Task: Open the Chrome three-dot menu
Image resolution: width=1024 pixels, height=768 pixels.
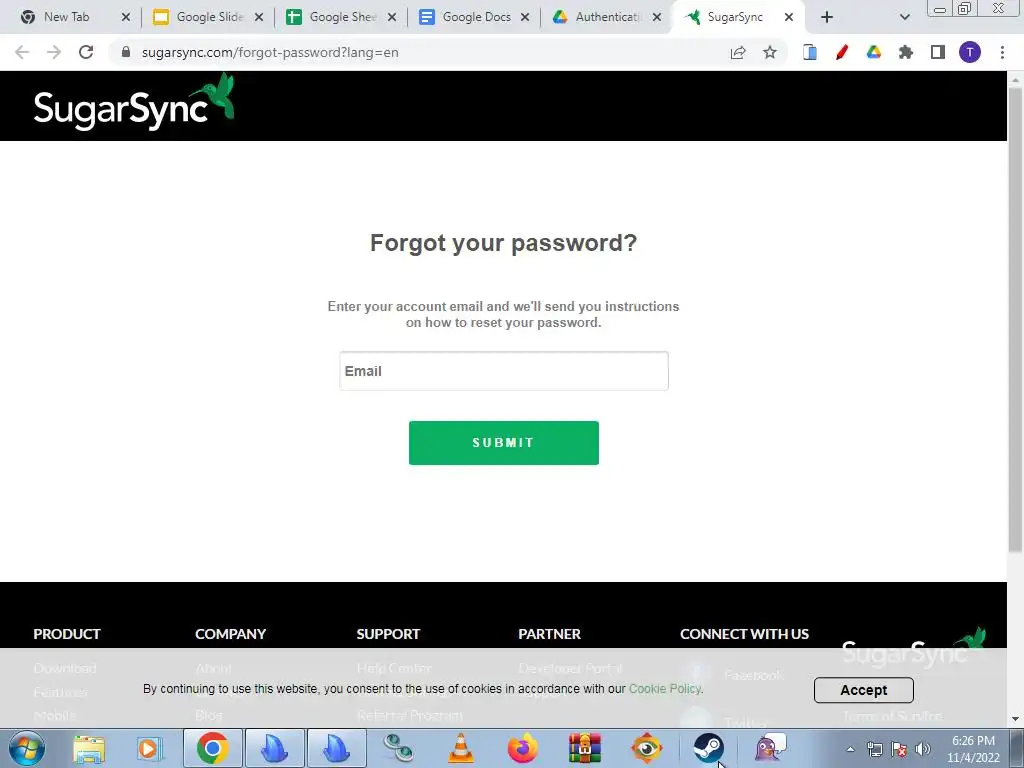Action: (1002, 52)
